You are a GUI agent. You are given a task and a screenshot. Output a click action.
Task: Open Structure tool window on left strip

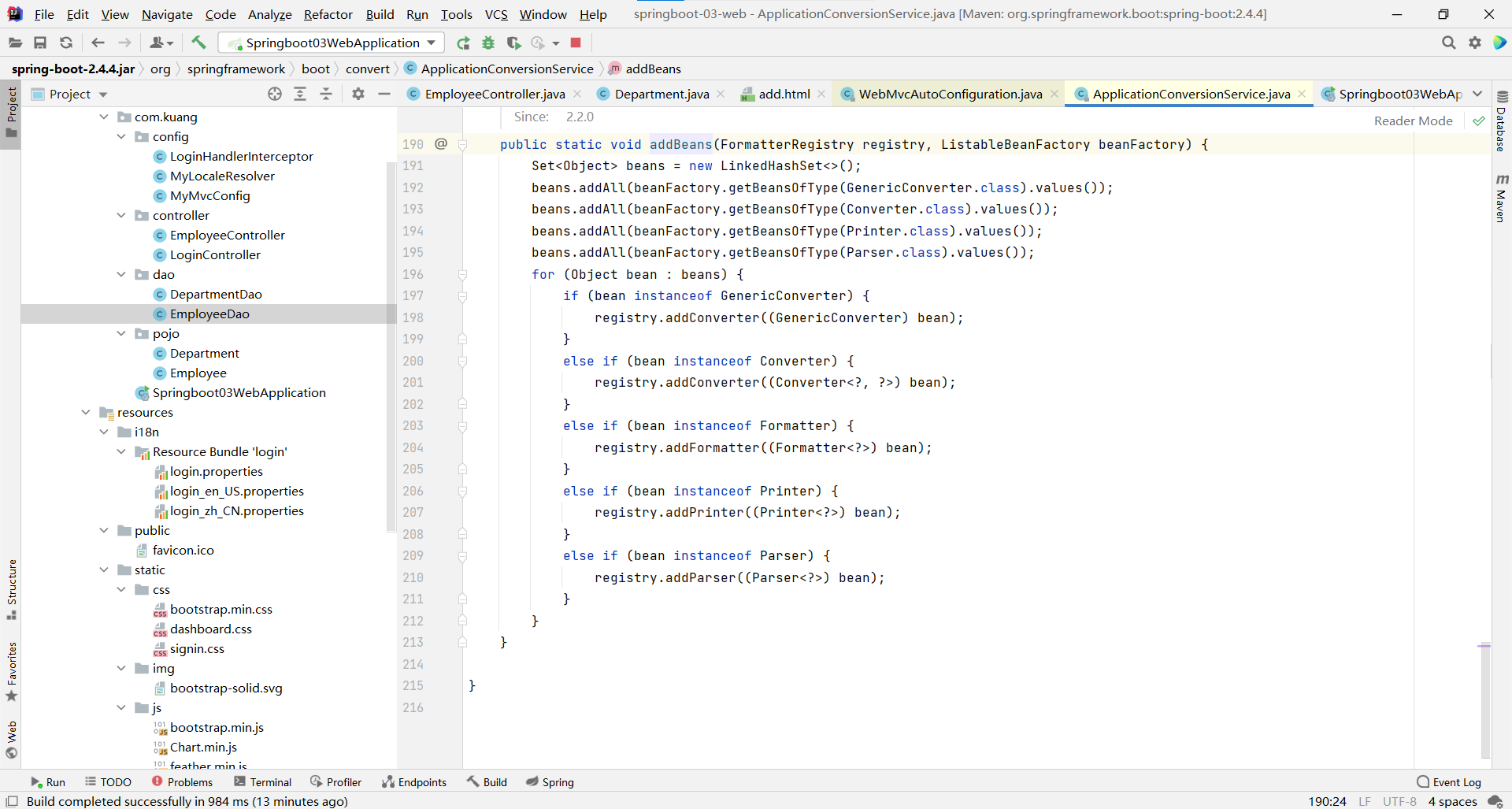pyautogui.click(x=11, y=589)
